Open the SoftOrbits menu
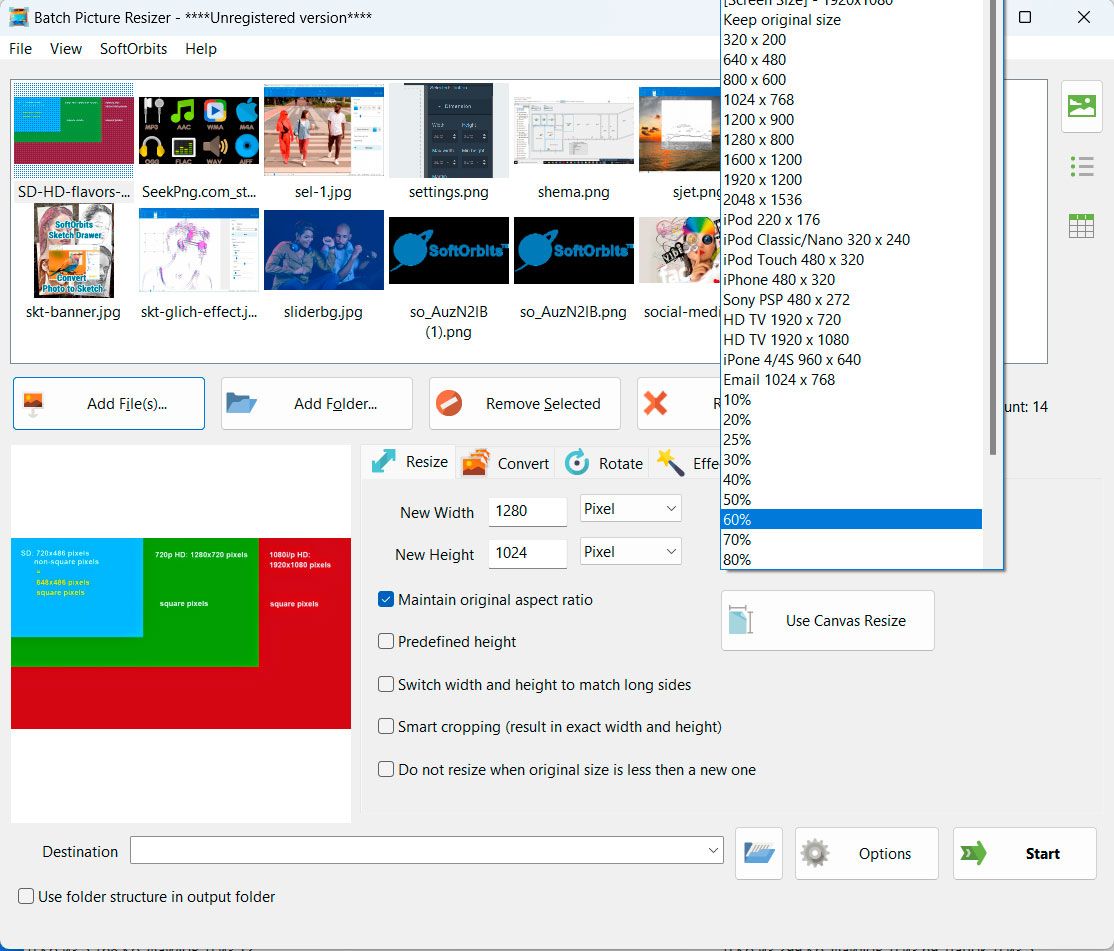 click(135, 48)
